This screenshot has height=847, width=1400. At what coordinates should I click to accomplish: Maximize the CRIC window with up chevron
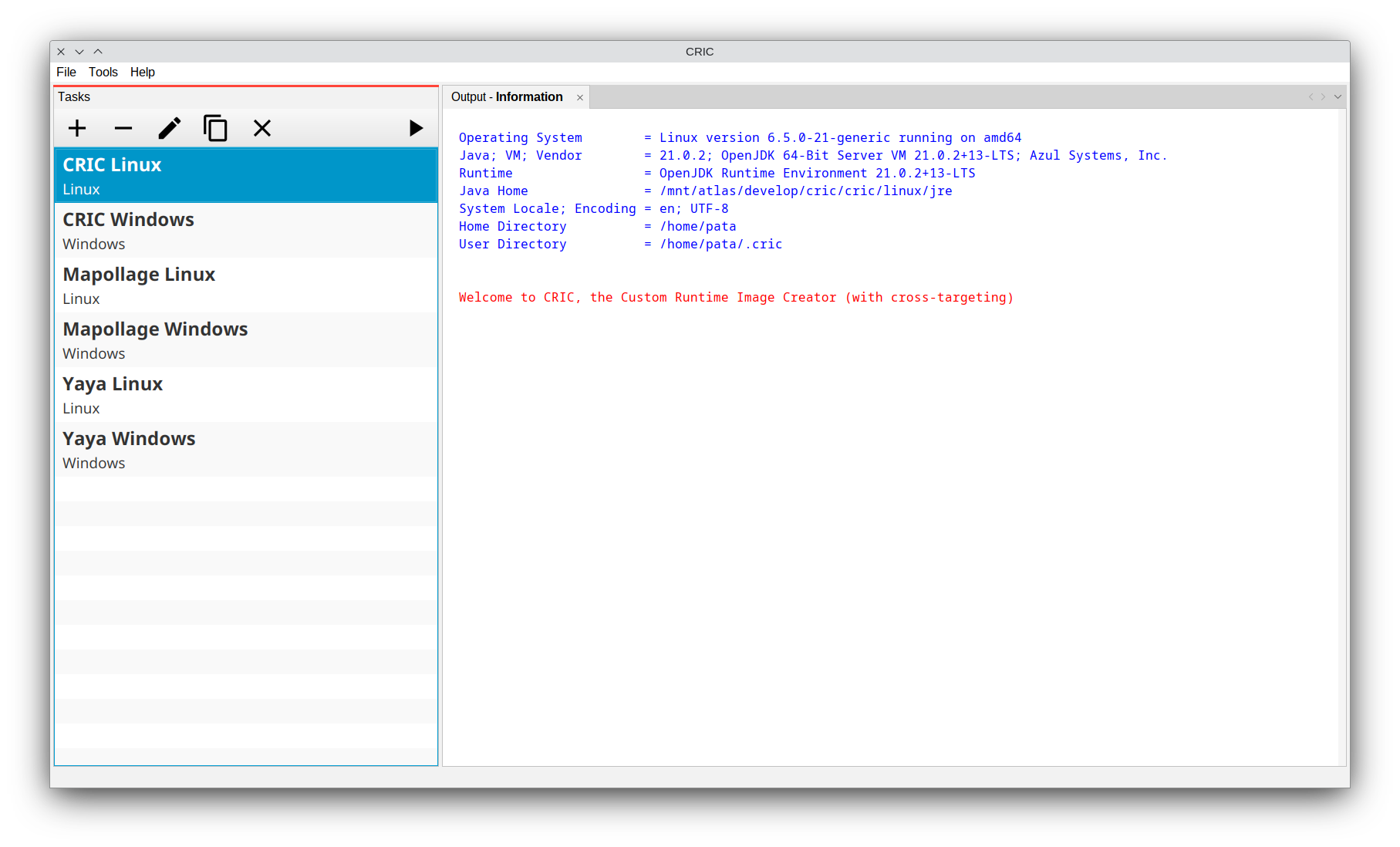[x=98, y=52]
